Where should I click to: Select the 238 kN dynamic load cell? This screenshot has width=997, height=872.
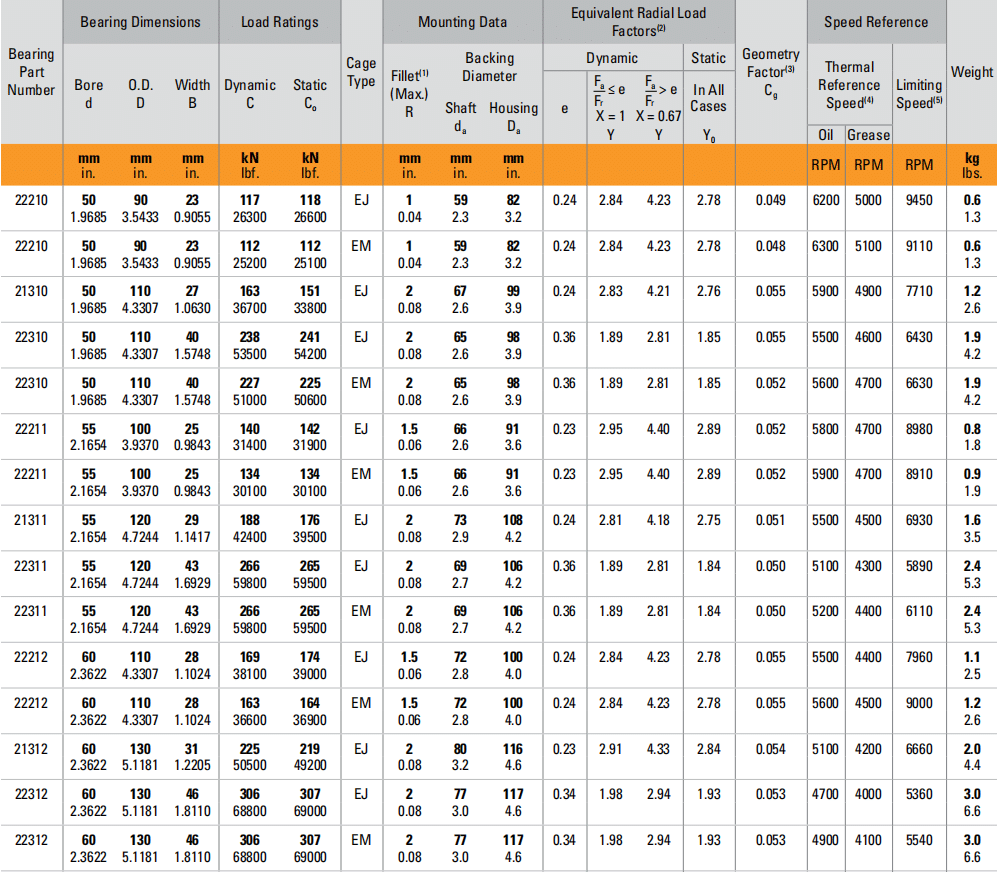coord(249,337)
